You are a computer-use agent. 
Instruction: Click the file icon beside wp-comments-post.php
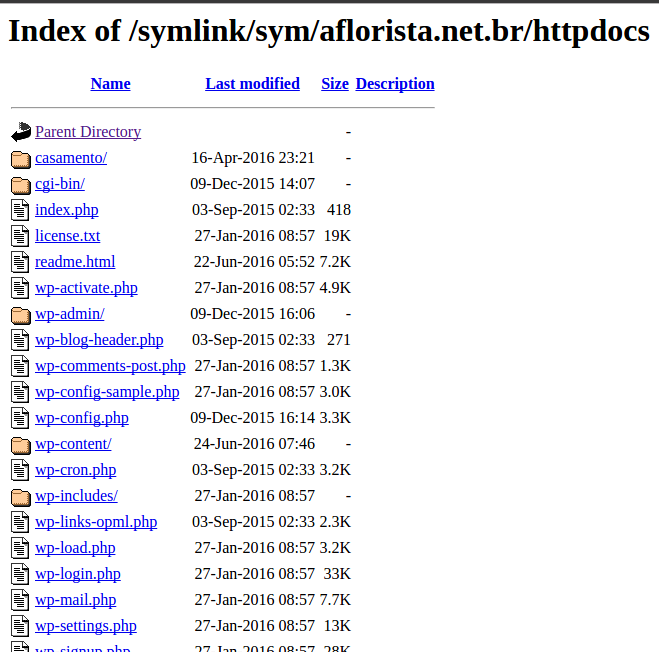(x=20, y=366)
